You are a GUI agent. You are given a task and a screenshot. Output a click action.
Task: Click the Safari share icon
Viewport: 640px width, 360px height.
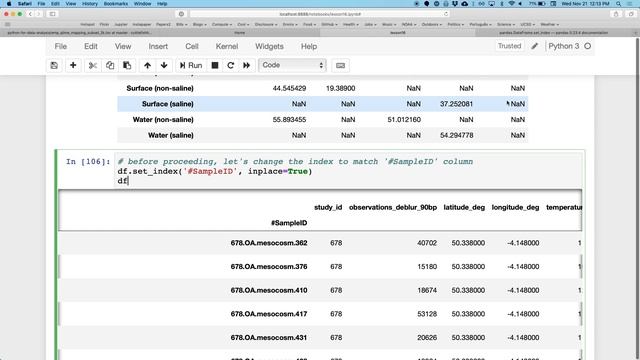click(x=616, y=14)
